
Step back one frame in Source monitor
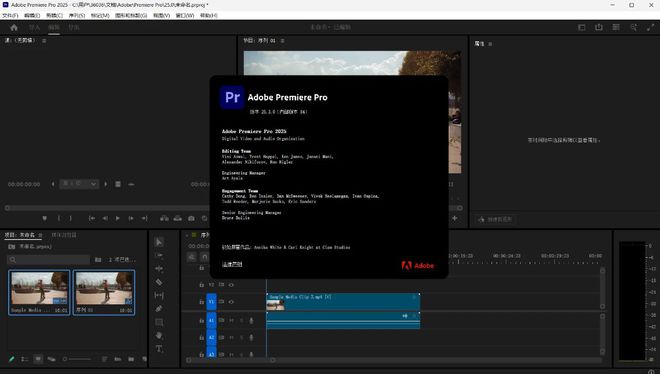pos(105,218)
